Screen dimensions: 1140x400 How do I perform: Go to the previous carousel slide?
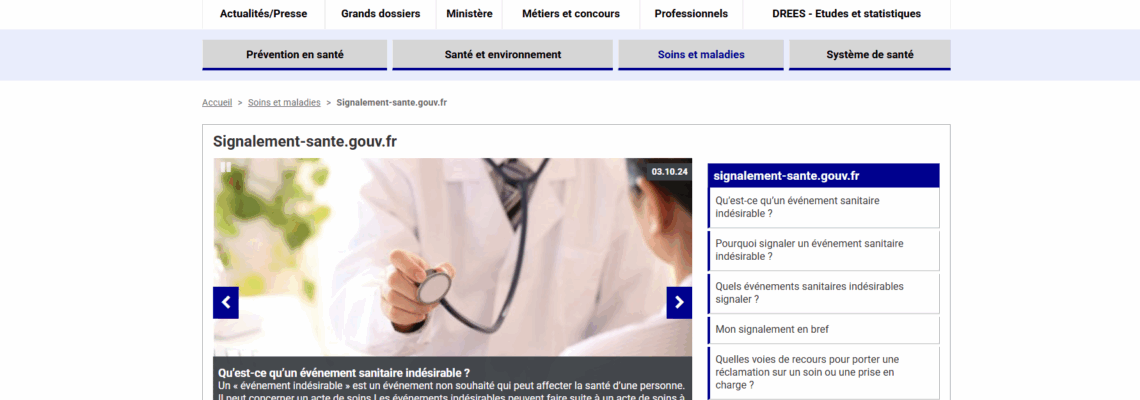click(x=226, y=302)
